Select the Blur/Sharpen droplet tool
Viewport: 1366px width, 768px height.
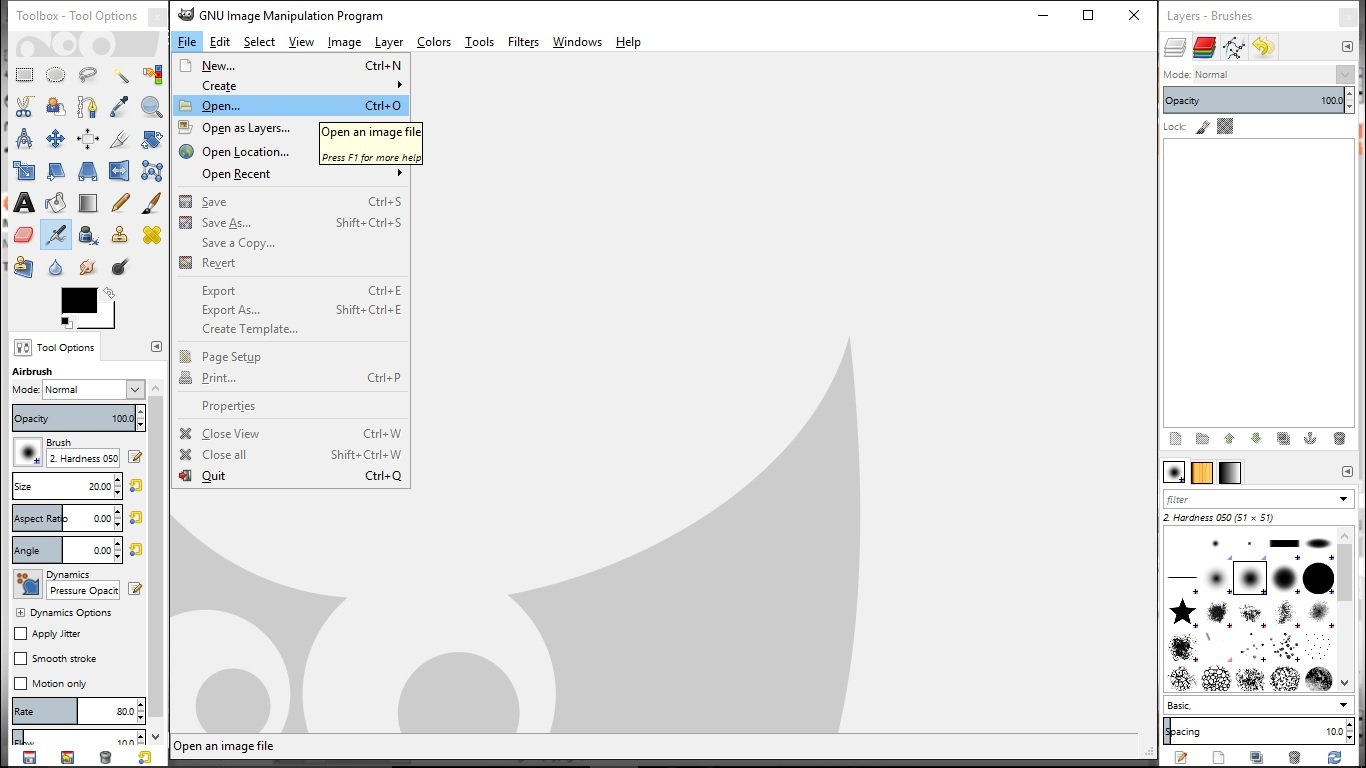click(x=56, y=267)
